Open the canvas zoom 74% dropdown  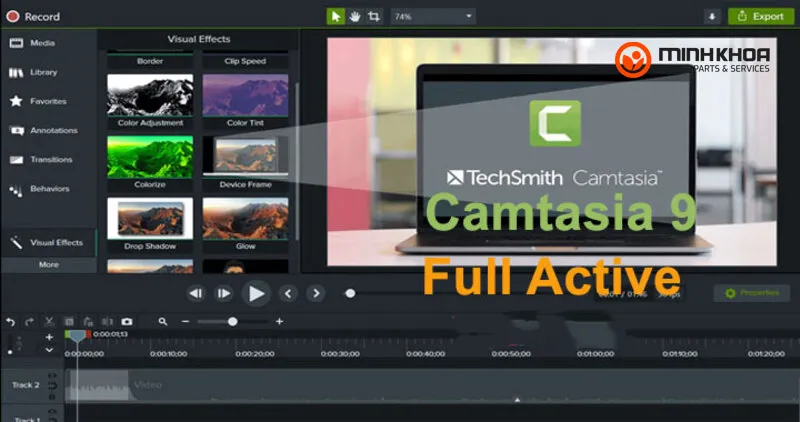(x=432, y=16)
